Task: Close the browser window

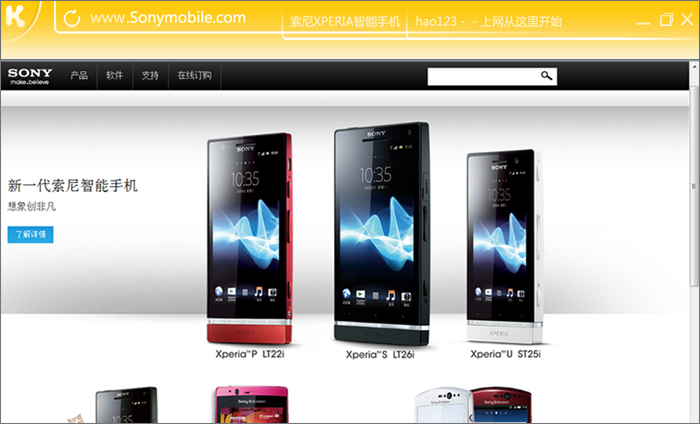Action: pyautogui.click(x=687, y=19)
